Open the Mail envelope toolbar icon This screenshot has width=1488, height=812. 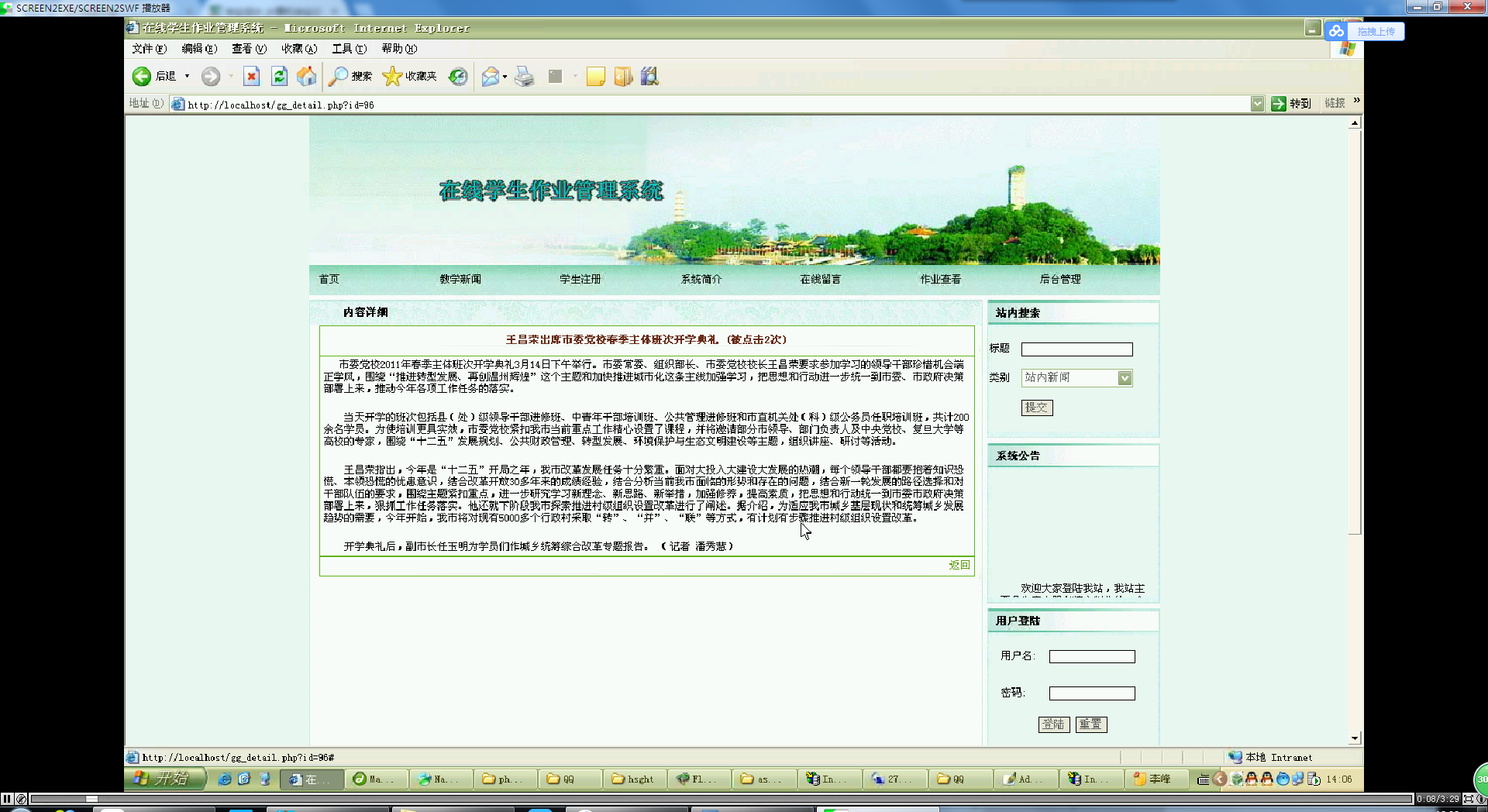point(490,76)
